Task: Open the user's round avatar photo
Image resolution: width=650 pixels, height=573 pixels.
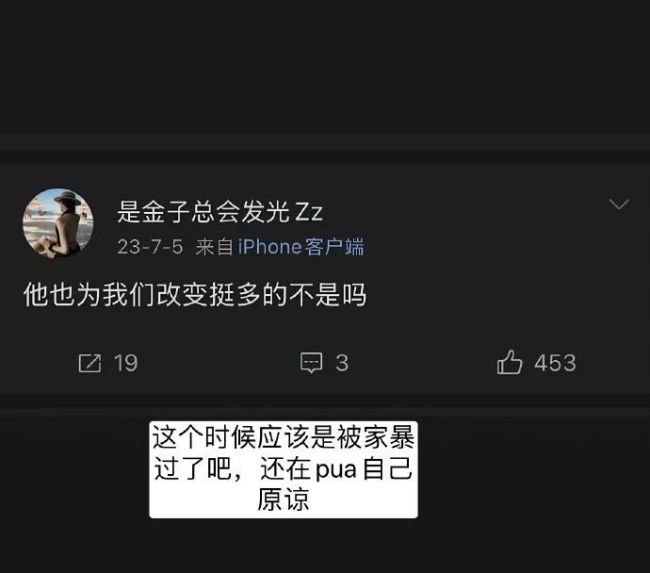Action: coord(58,223)
